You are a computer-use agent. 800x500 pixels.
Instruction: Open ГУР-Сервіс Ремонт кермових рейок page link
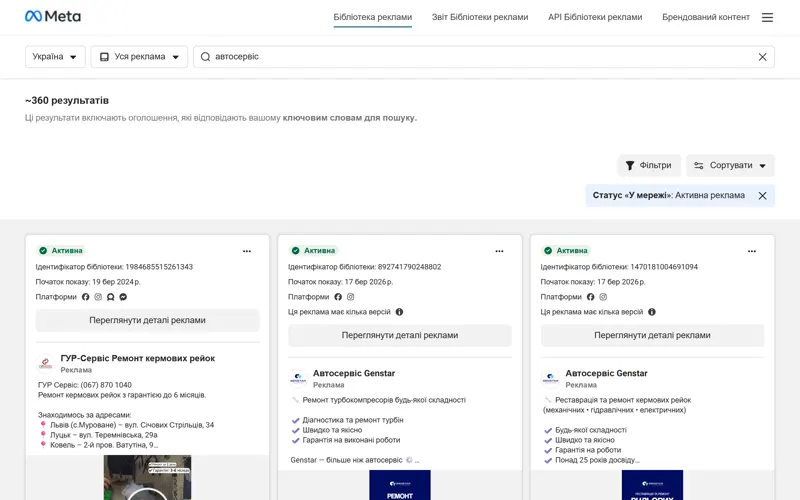138,358
